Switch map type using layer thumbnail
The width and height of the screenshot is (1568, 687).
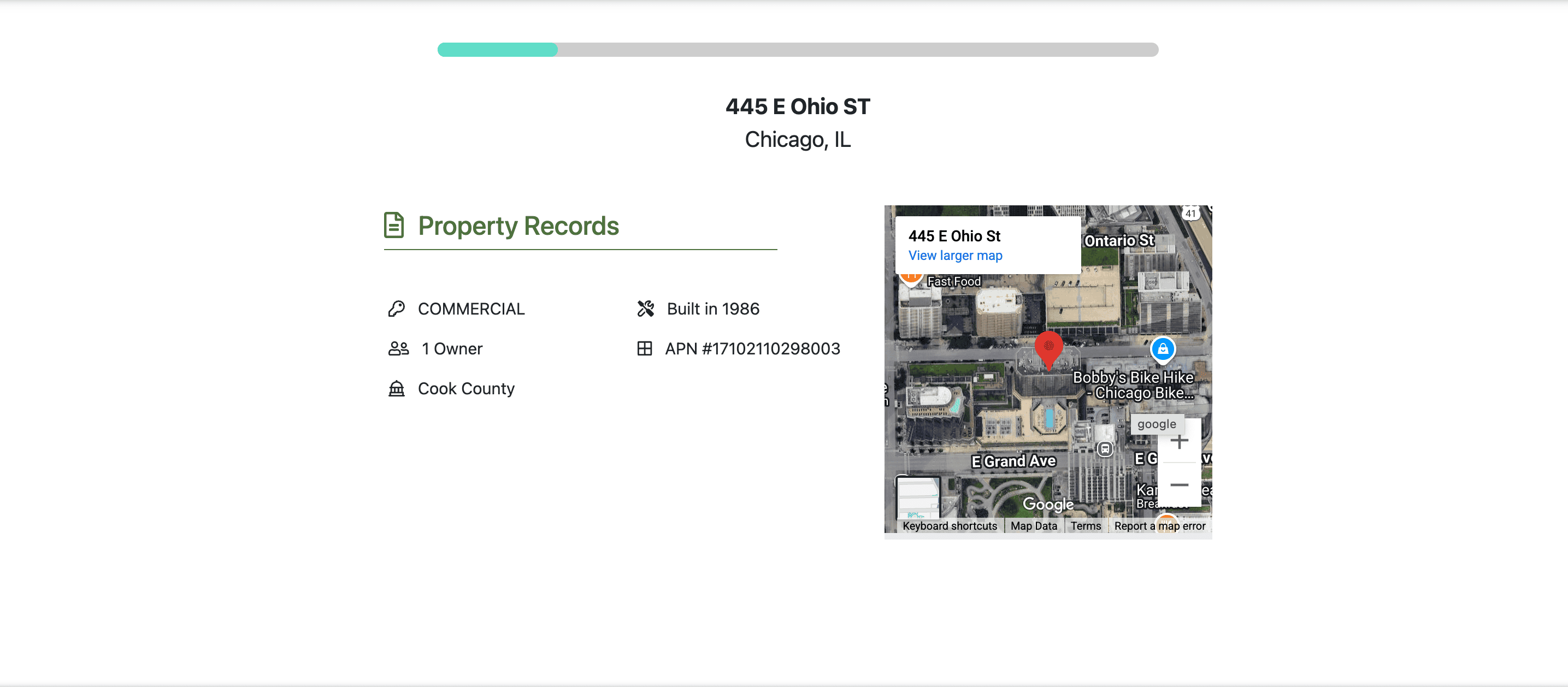tap(918, 499)
